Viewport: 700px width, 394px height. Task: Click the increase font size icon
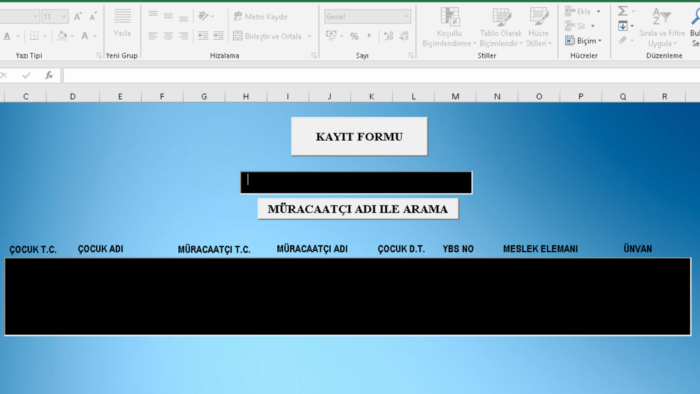tap(78, 17)
